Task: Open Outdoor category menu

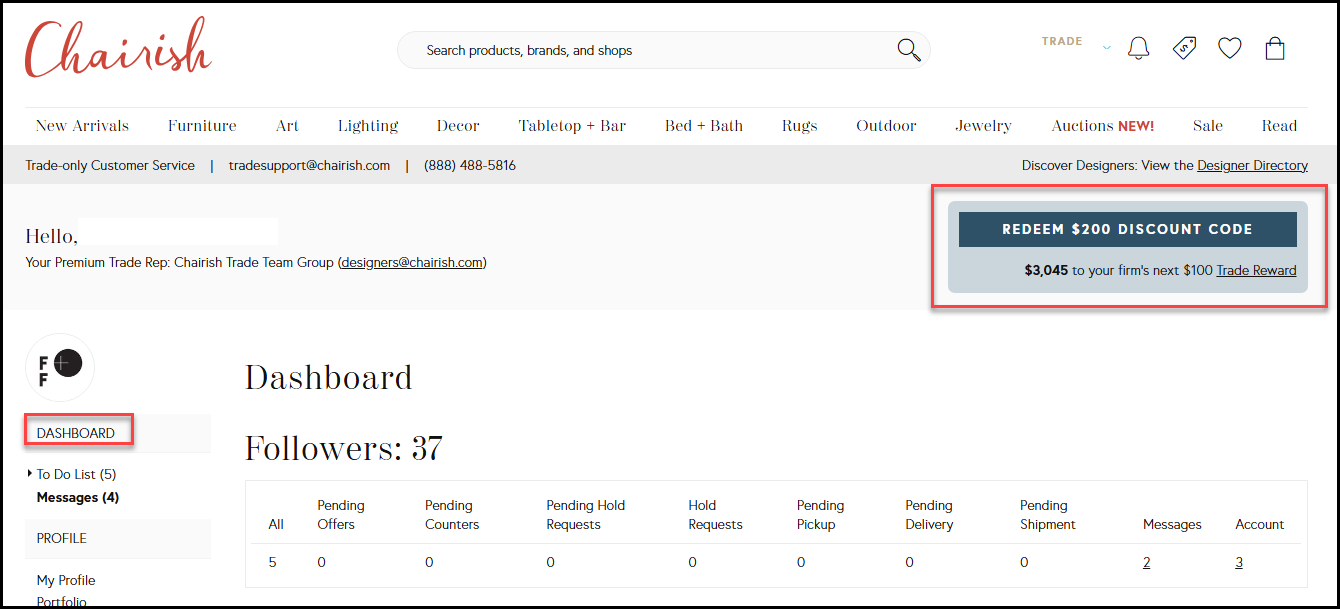Action: (886, 126)
